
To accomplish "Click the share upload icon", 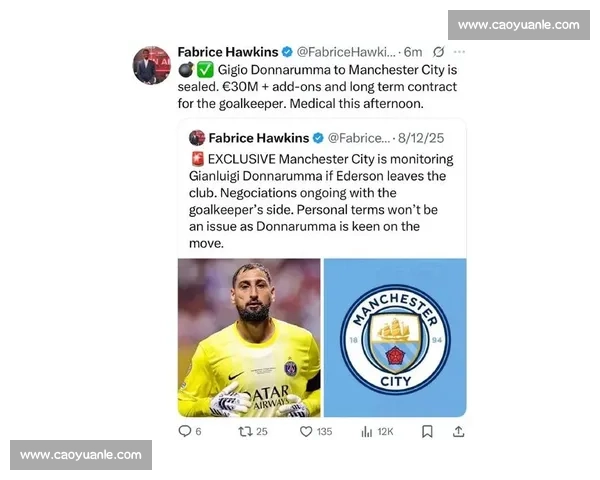I will pos(458,431).
